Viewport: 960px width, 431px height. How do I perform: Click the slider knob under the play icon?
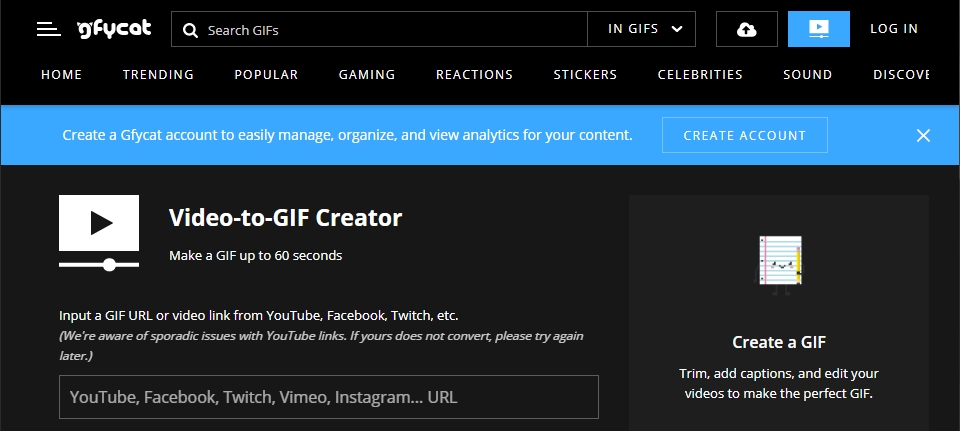click(x=109, y=264)
